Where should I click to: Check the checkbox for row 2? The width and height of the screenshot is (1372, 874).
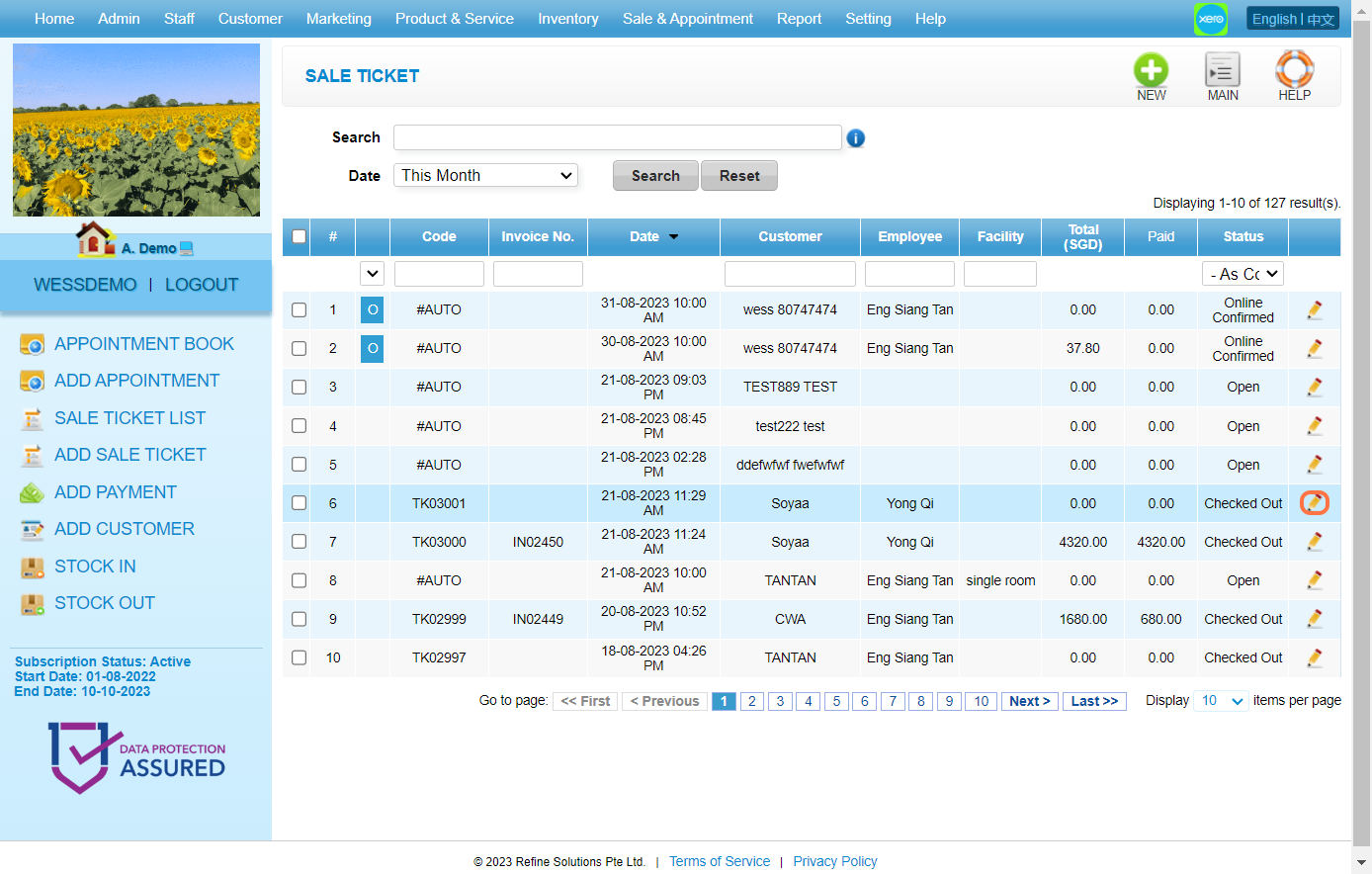(x=299, y=348)
